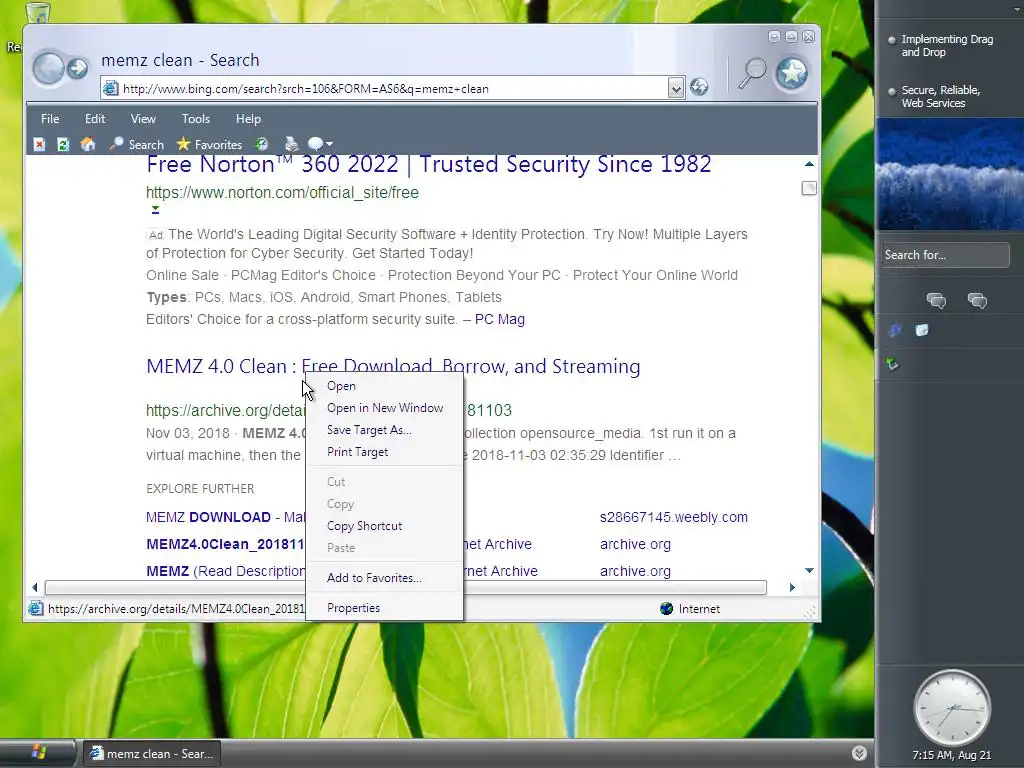Click the History toolbar icon
The width and height of the screenshot is (1024, 768).
pyautogui.click(x=262, y=144)
